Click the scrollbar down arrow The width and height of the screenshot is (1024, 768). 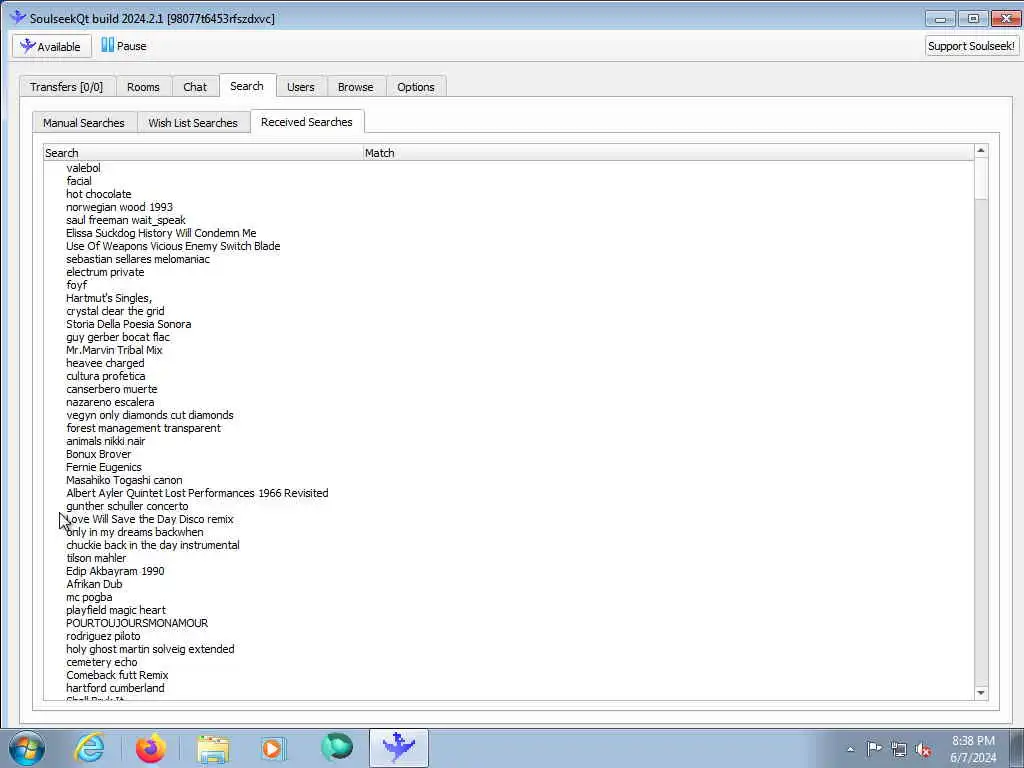(x=980, y=693)
